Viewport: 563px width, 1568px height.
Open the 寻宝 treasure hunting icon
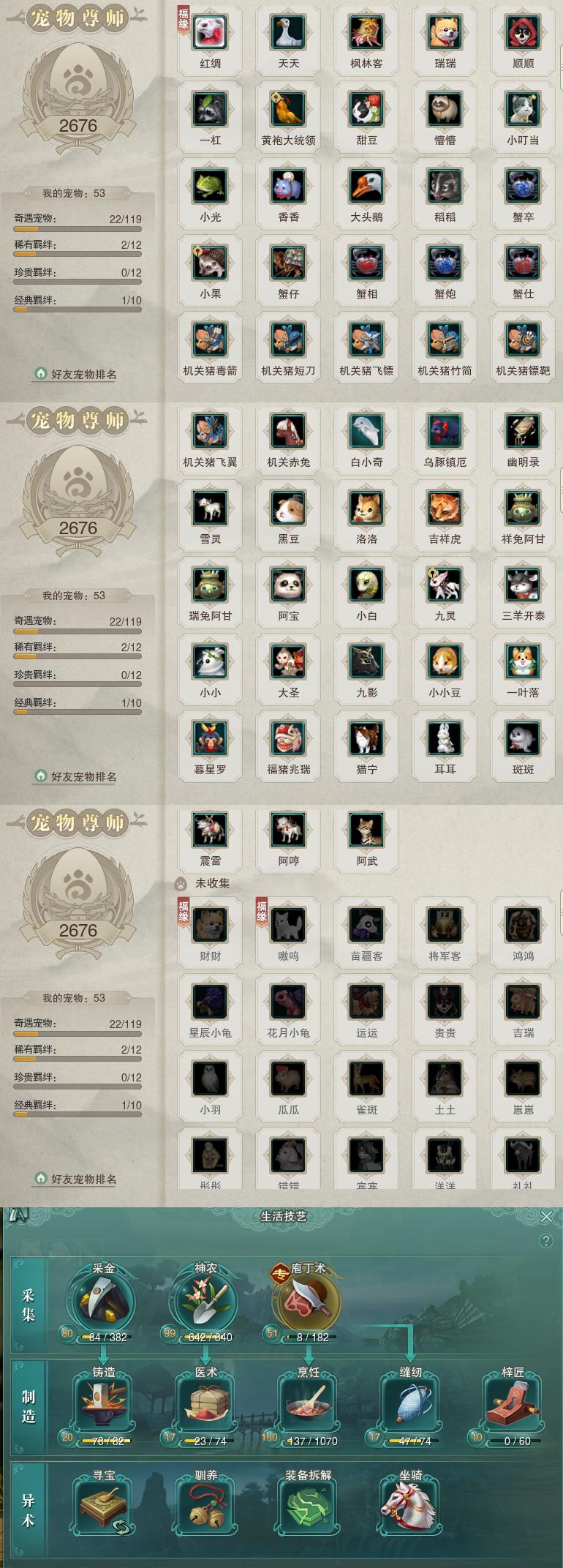pyautogui.click(x=103, y=1508)
